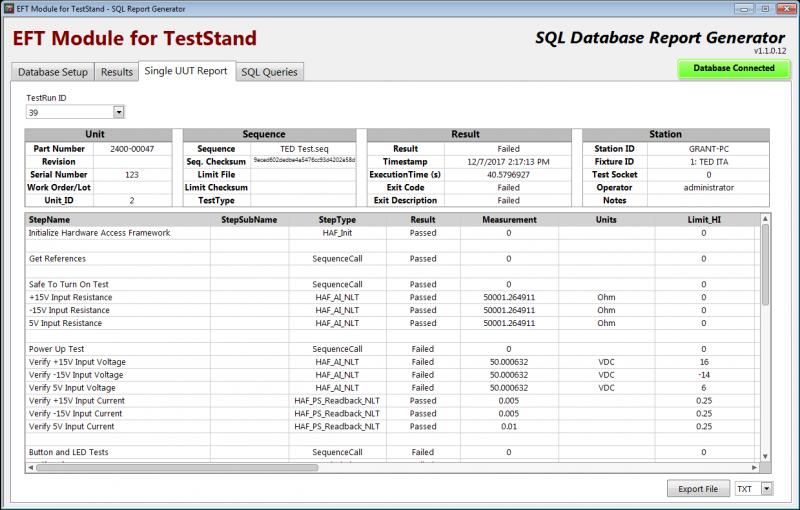
Task: Click the Seq. Checksum hash value
Action: [304, 160]
